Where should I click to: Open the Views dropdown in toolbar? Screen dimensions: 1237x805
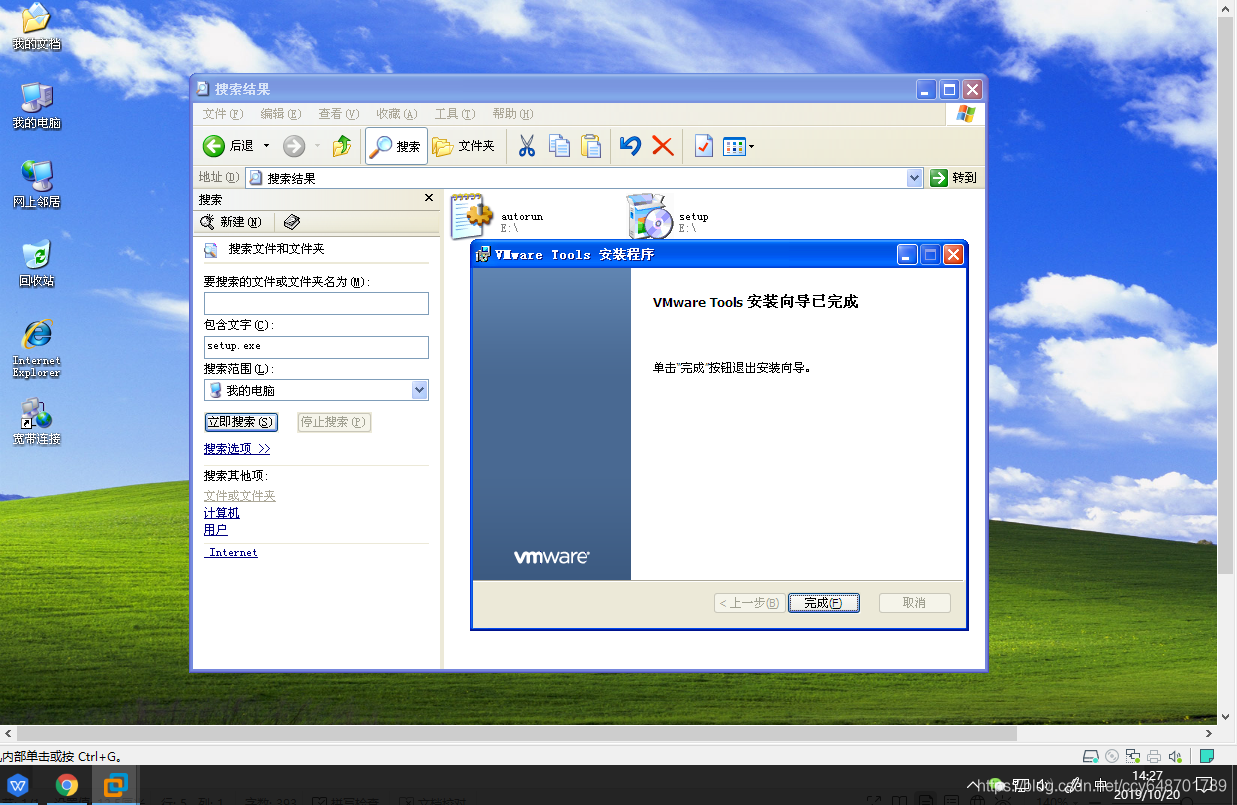tap(738, 146)
